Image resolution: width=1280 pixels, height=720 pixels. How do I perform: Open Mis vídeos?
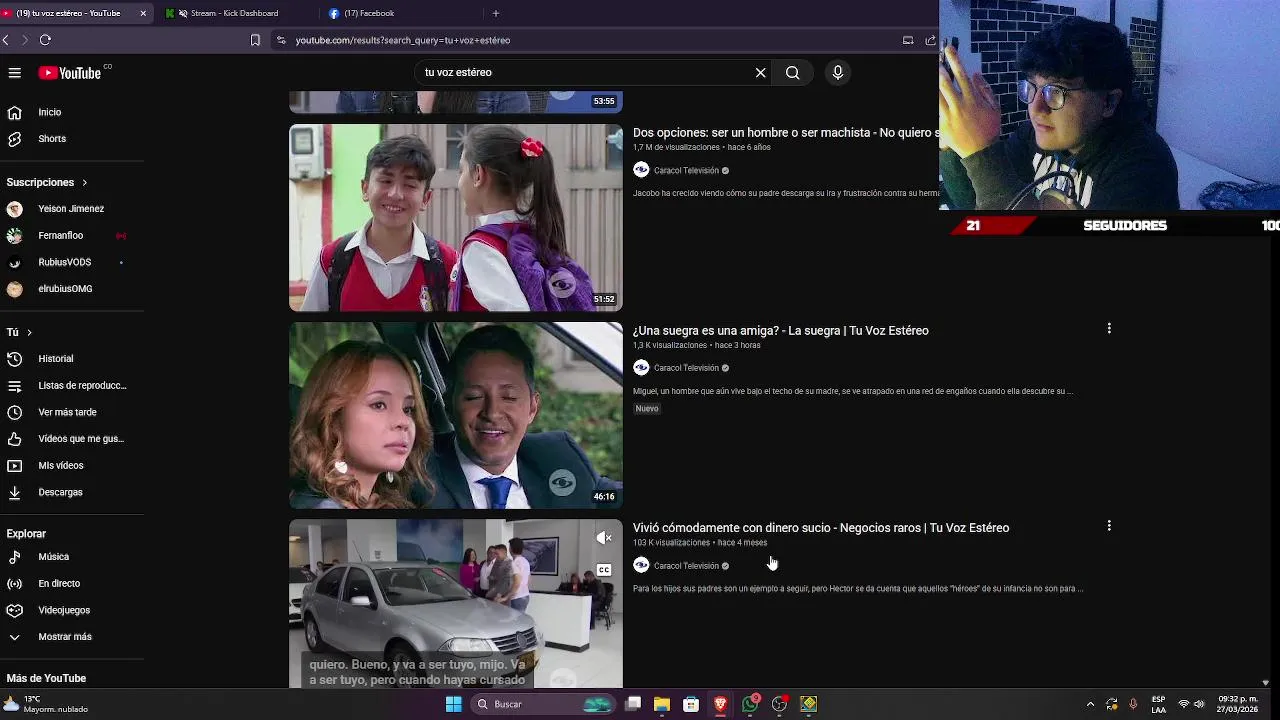[60, 465]
